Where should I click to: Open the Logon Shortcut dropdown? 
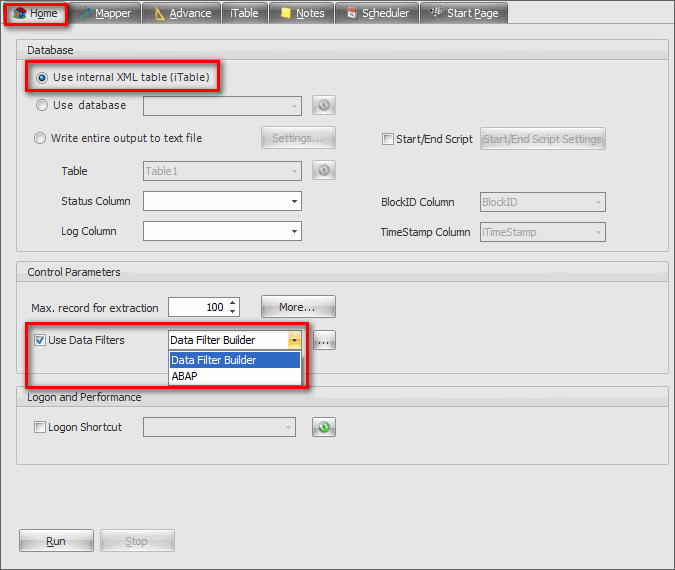(219, 427)
